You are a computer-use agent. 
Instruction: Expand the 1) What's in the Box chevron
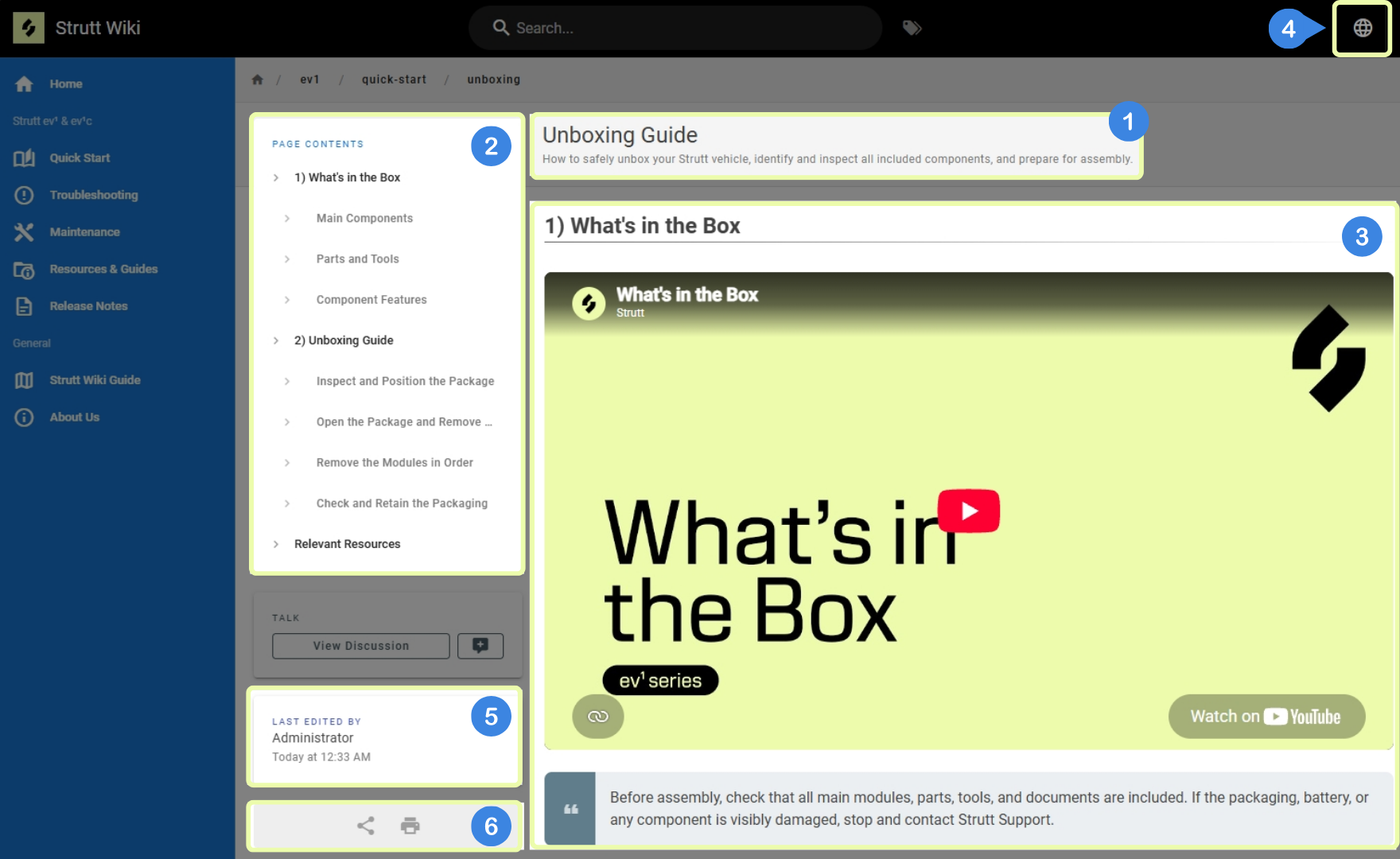pyautogui.click(x=276, y=177)
